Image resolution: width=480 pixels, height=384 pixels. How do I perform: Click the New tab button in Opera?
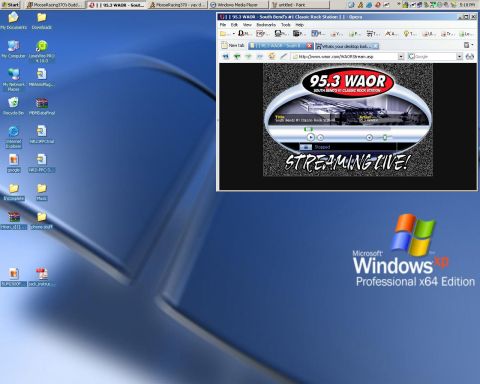pyautogui.click(x=233, y=45)
